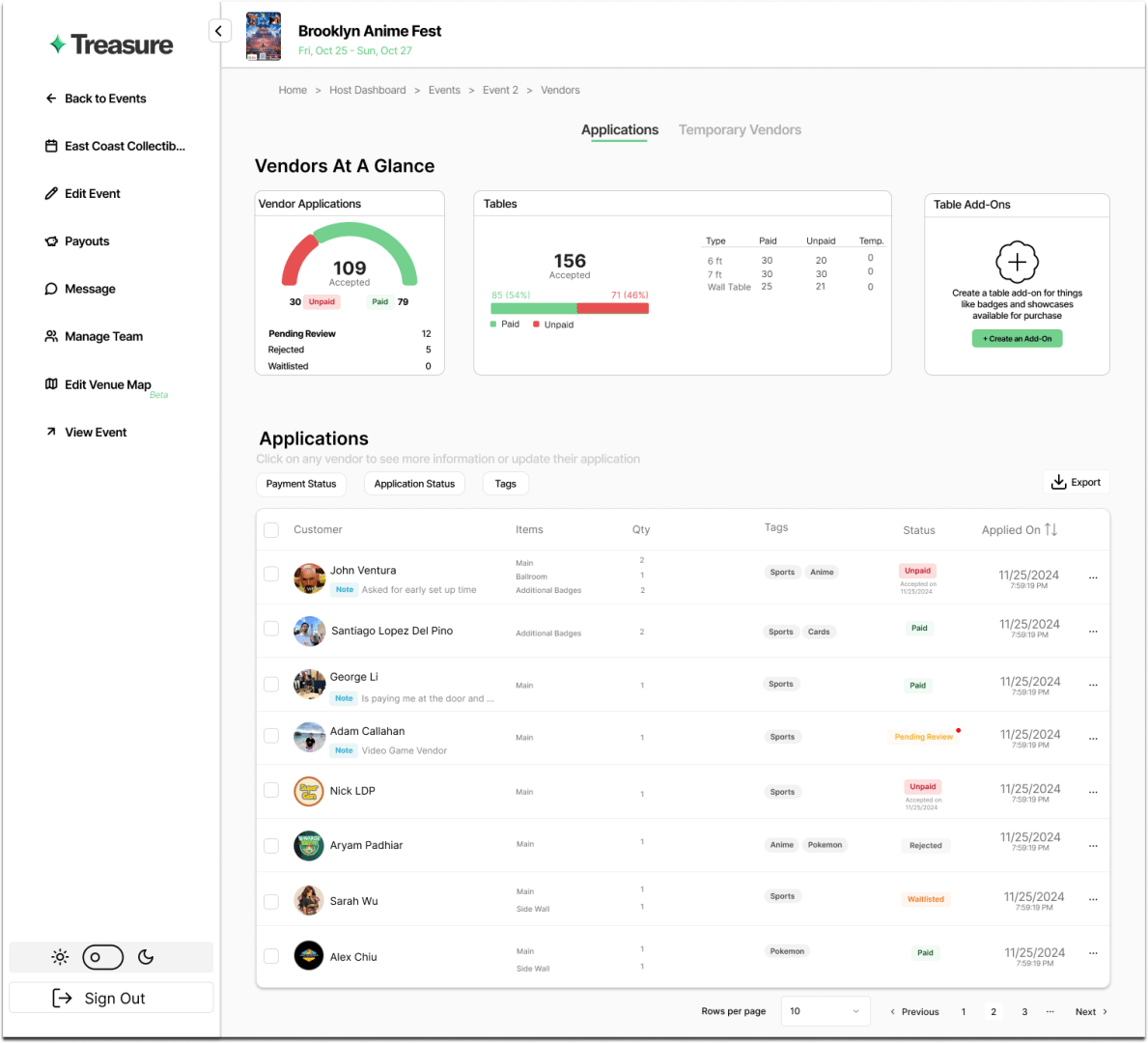
Task: Click Nick LDP's profile thumbnail
Action: 309,791
